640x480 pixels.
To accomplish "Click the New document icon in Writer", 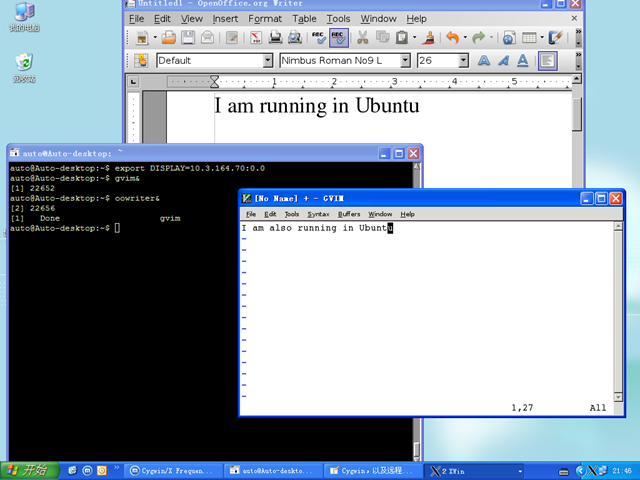I will click(142, 38).
